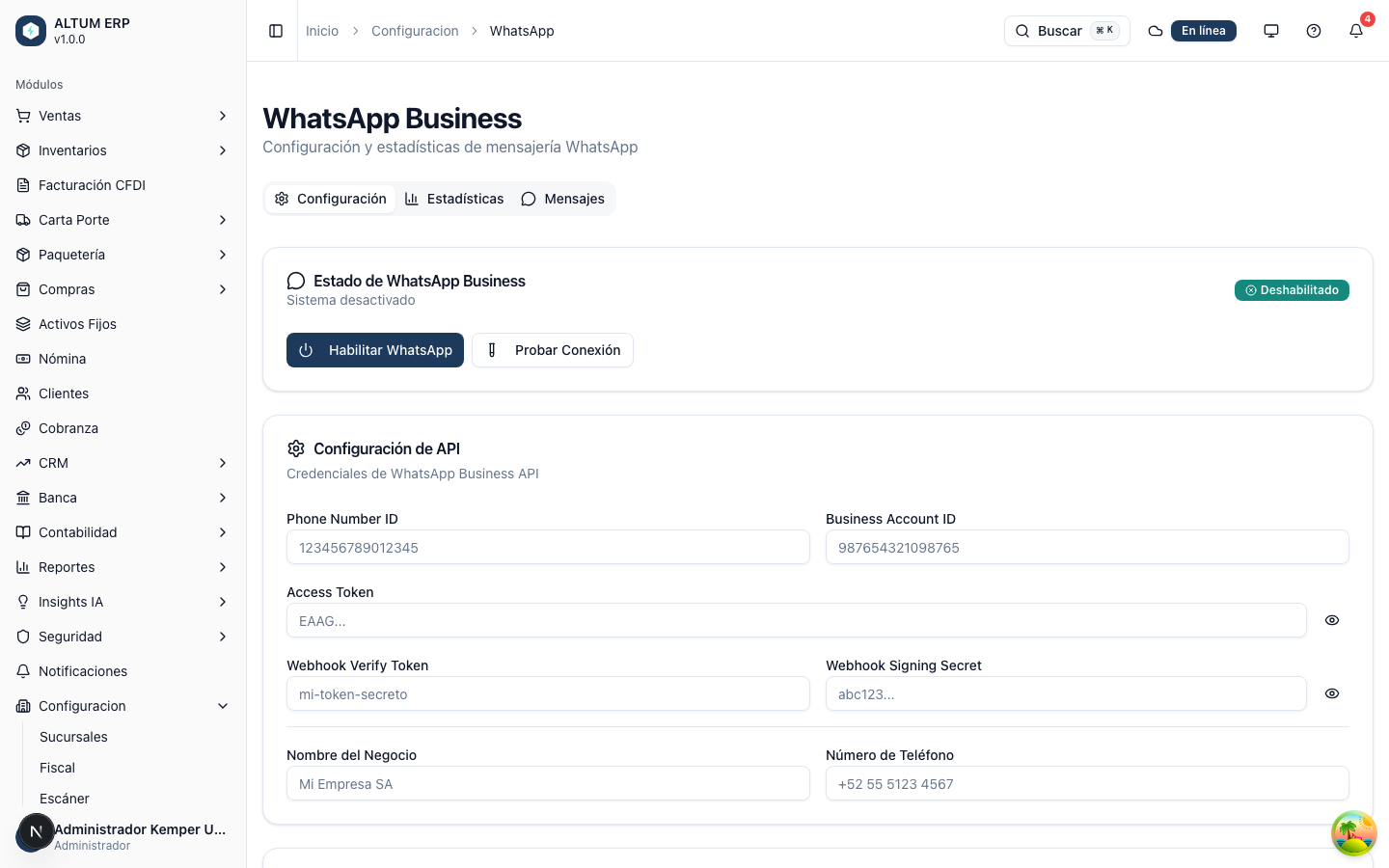The width and height of the screenshot is (1389, 868).
Task: Show the Access Token value
Action: [x=1332, y=620]
